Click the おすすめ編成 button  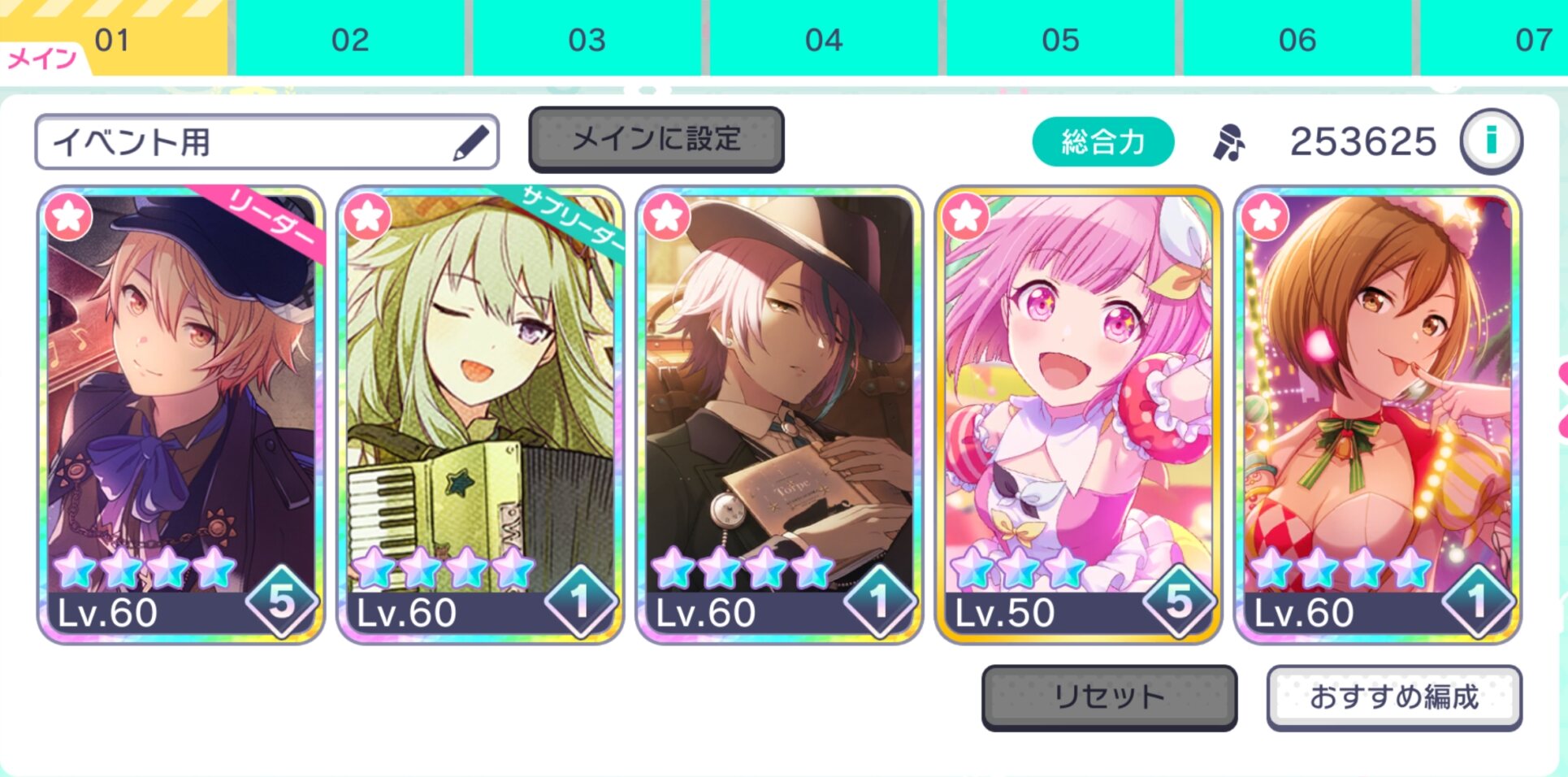click(1394, 697)
